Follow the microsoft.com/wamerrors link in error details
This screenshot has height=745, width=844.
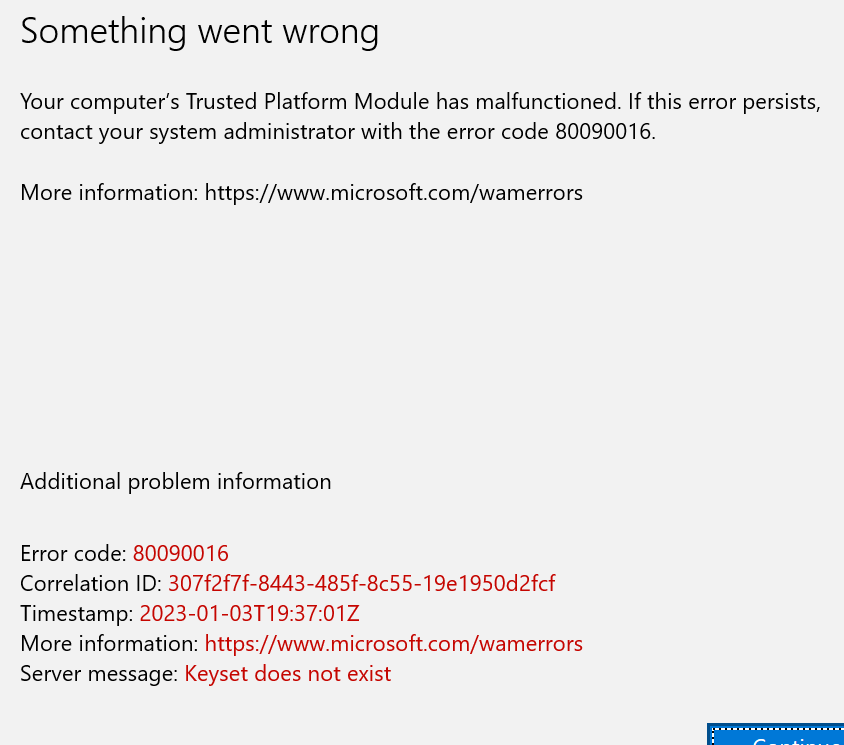click(x=393, y=643)
